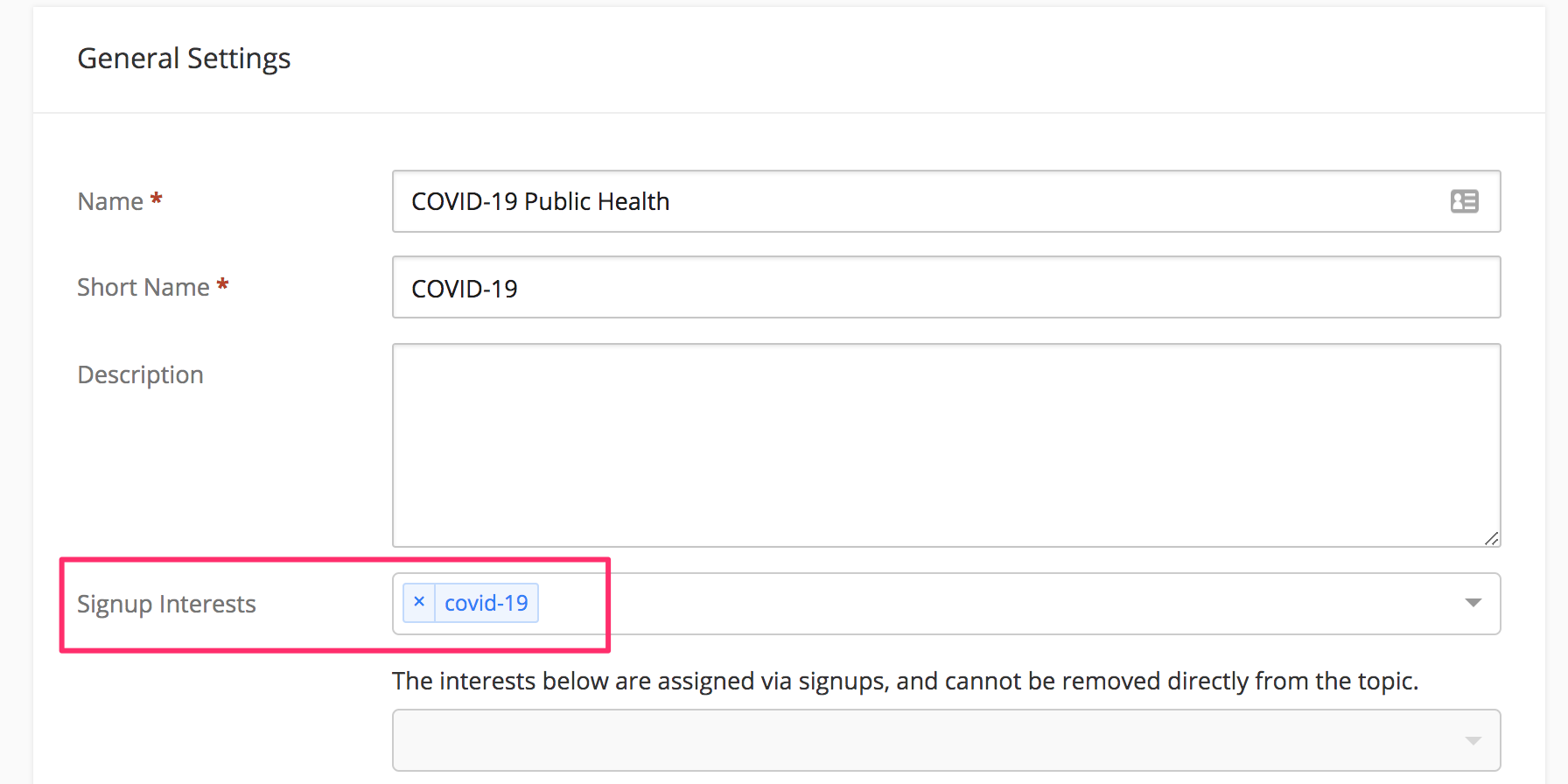Open the Signup Interests dropdown

click(1473, 603)
